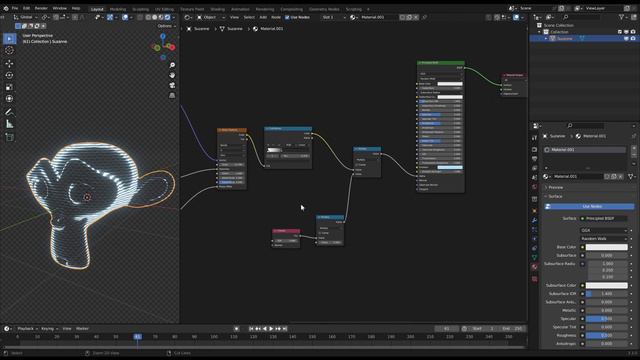Switch to the Modeling workspace tab

click(x=118, y=9)
